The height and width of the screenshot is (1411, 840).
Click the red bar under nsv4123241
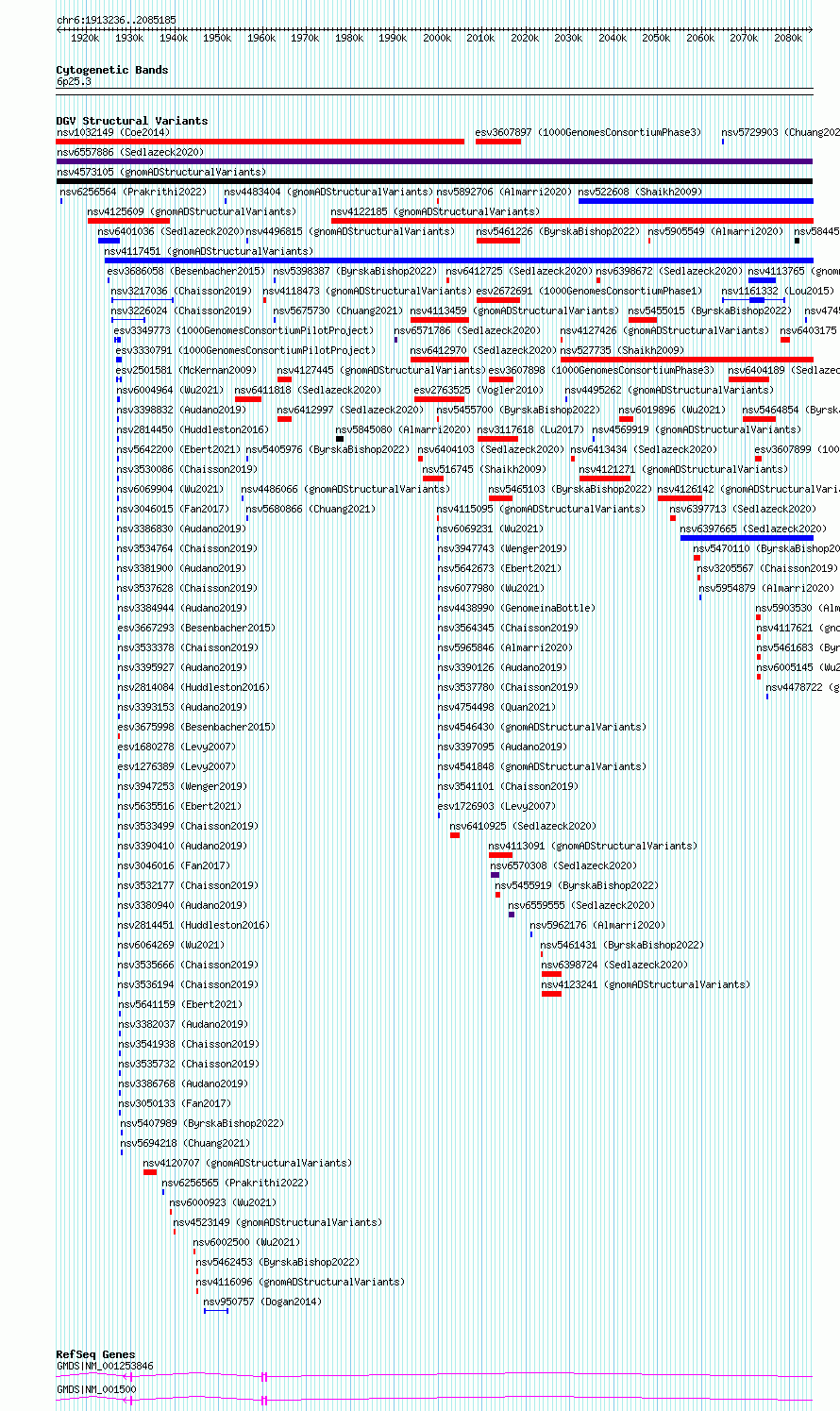click(551, 994)
